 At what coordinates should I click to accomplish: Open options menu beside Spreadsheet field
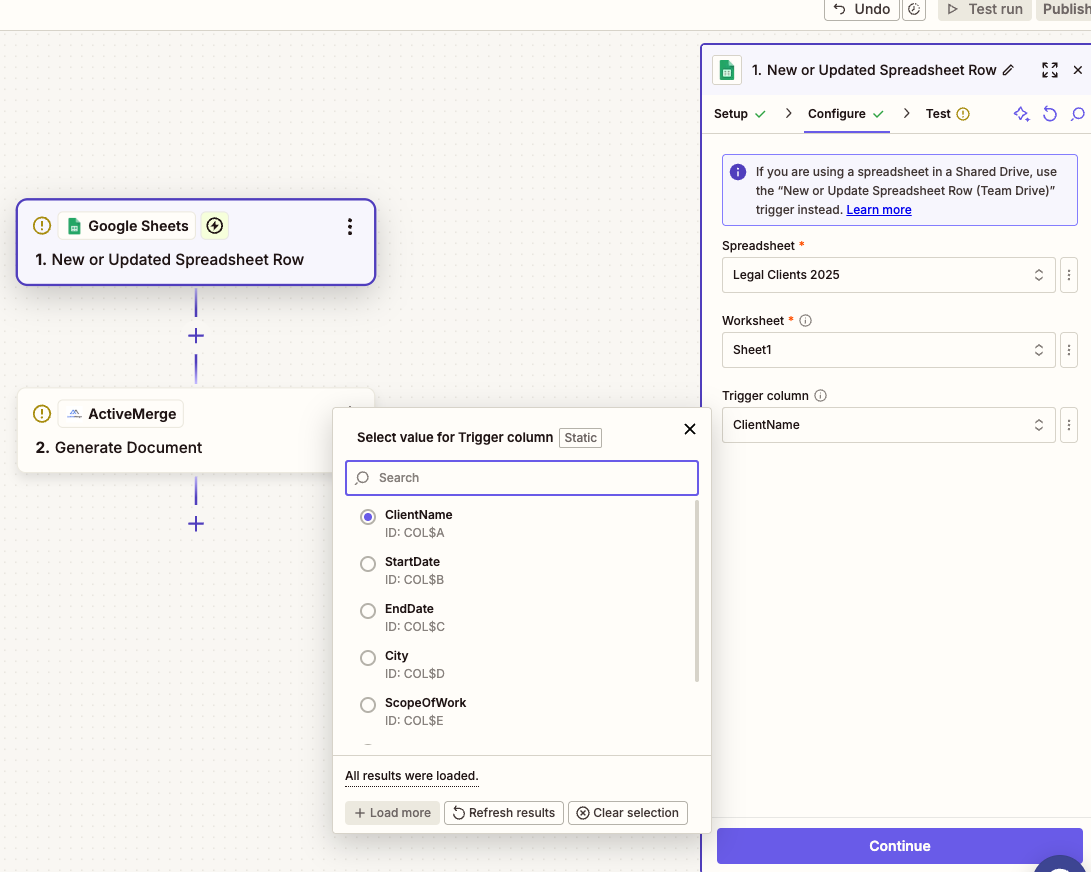tap(1069, 275)
